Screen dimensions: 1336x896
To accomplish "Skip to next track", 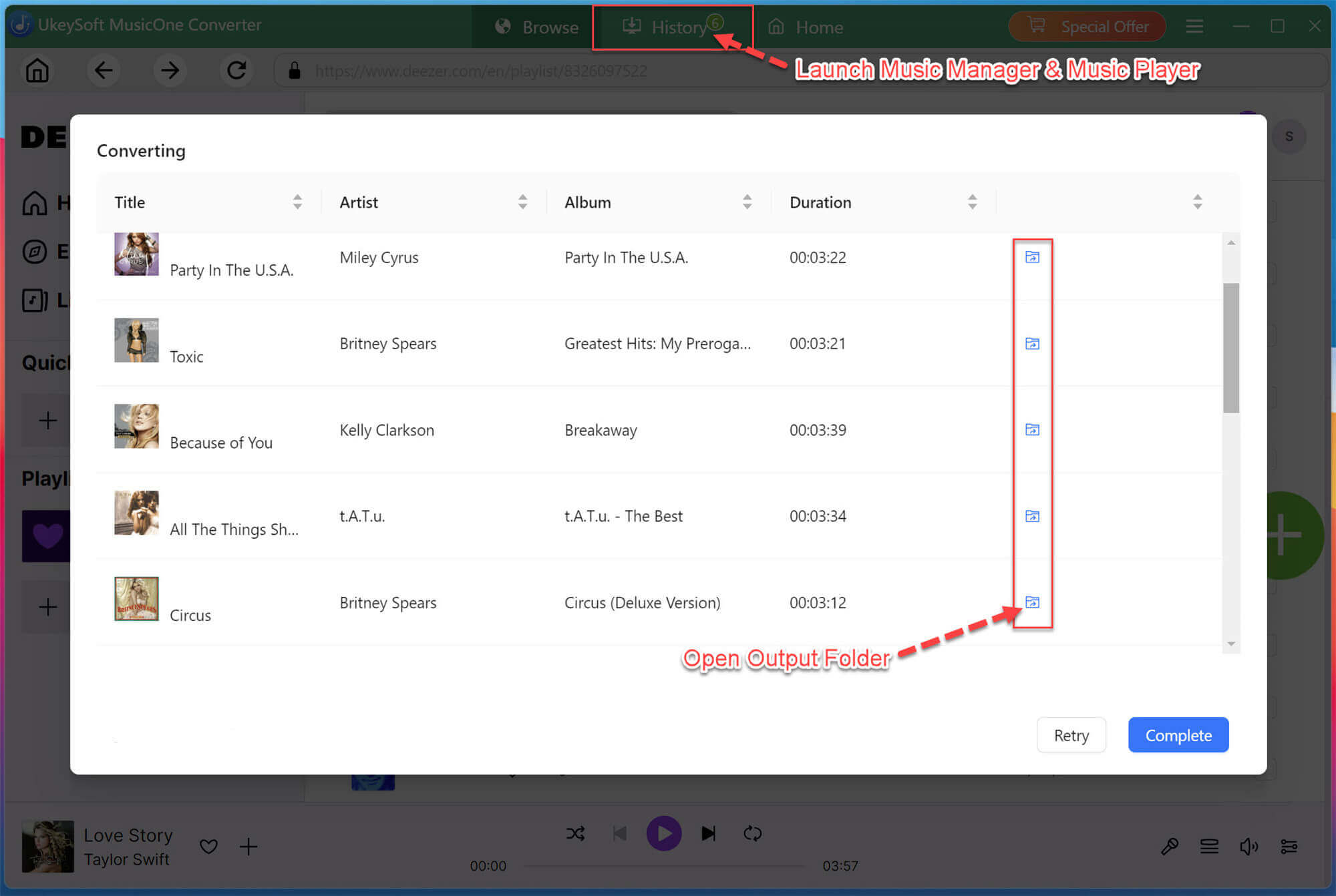I will point(709,833).
